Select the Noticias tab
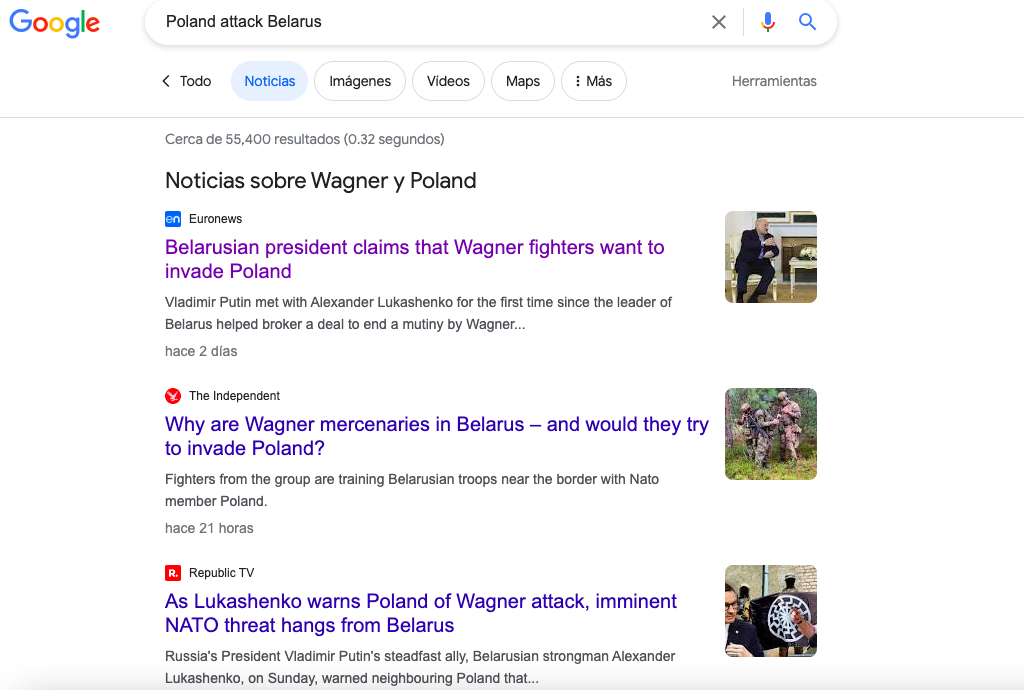 point(270,81)
